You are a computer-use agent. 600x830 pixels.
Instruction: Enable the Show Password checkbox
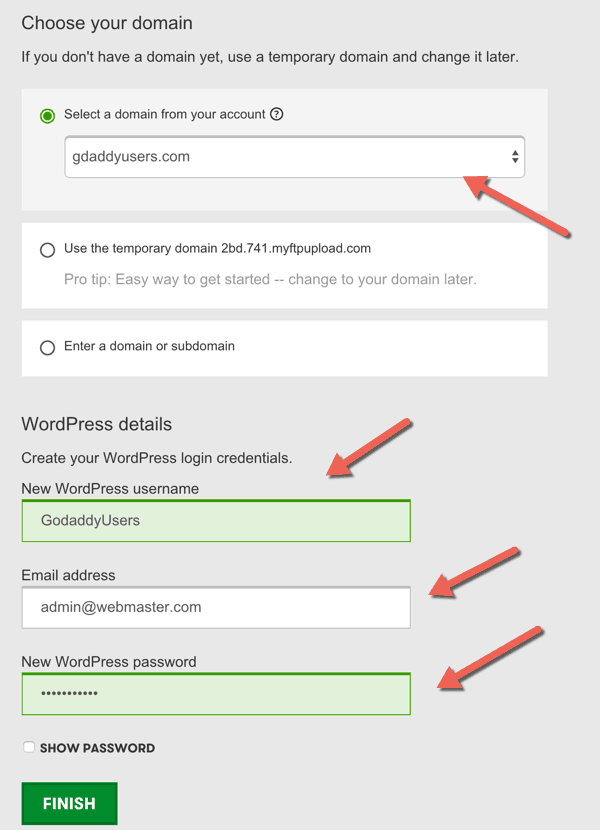(29, 747)
